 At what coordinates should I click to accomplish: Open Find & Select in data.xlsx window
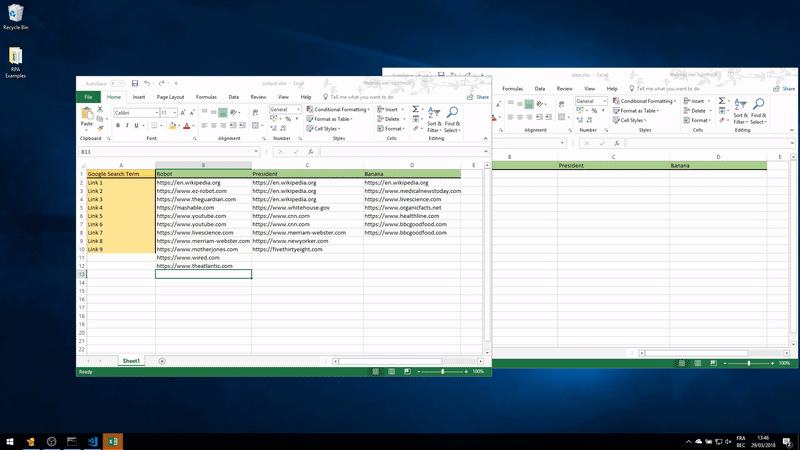(758, 111)
